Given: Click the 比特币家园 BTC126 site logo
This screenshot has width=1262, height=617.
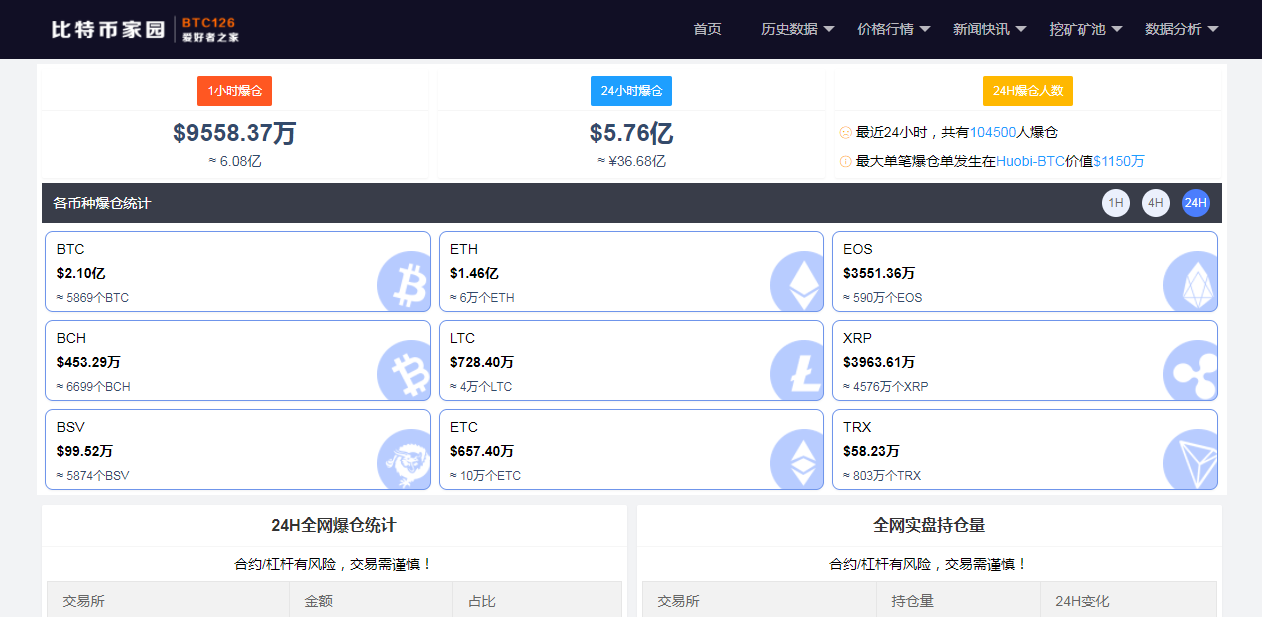Looking at the screenshot, I should pos(145,29).
